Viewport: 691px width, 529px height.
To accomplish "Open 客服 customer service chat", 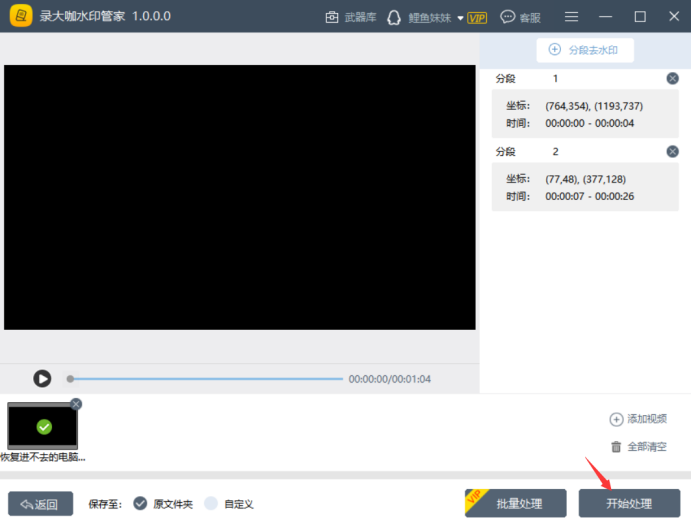I will coord(520,17).
